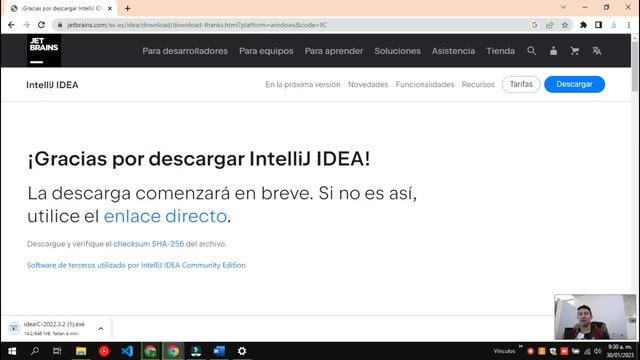Click the blue Descargar button
The width and height of the screenshot is (640, 360).
coord(574,84)
